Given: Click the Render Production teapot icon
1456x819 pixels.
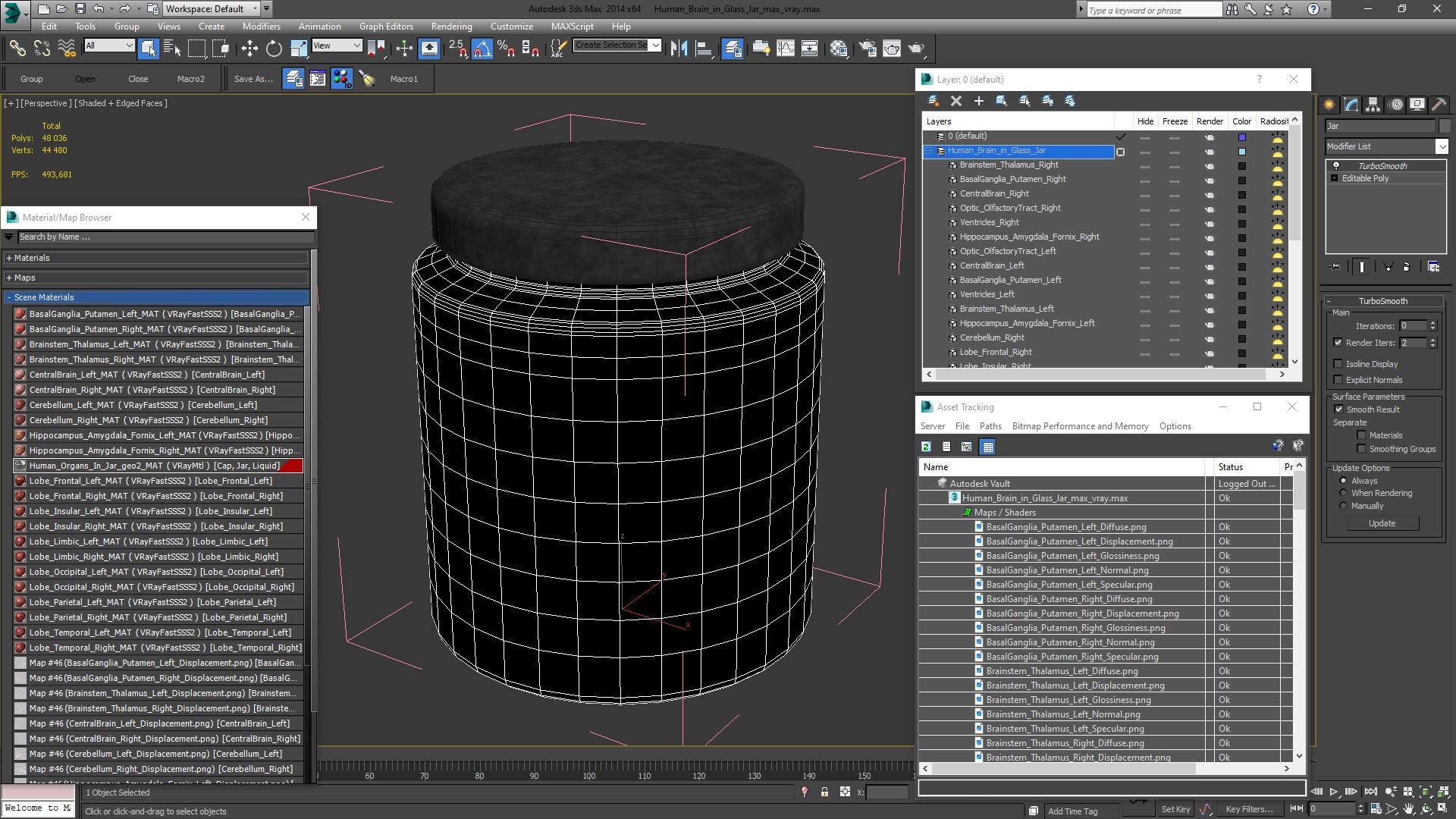Looking at the screenshot, I should [917, 49].
